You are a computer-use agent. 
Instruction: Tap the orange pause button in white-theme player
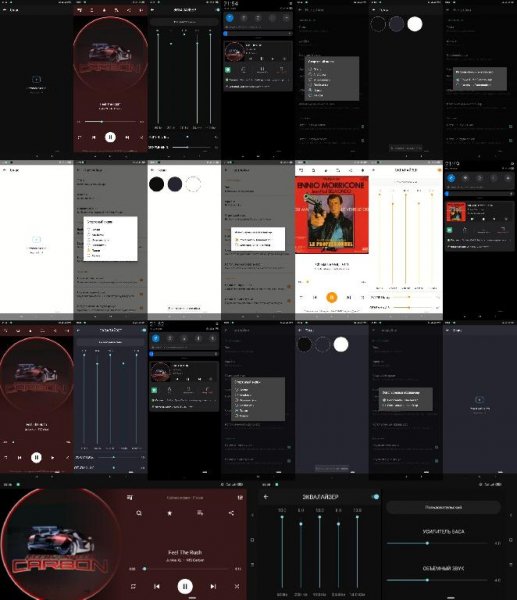pyautogui.click(x=332, y=297)
